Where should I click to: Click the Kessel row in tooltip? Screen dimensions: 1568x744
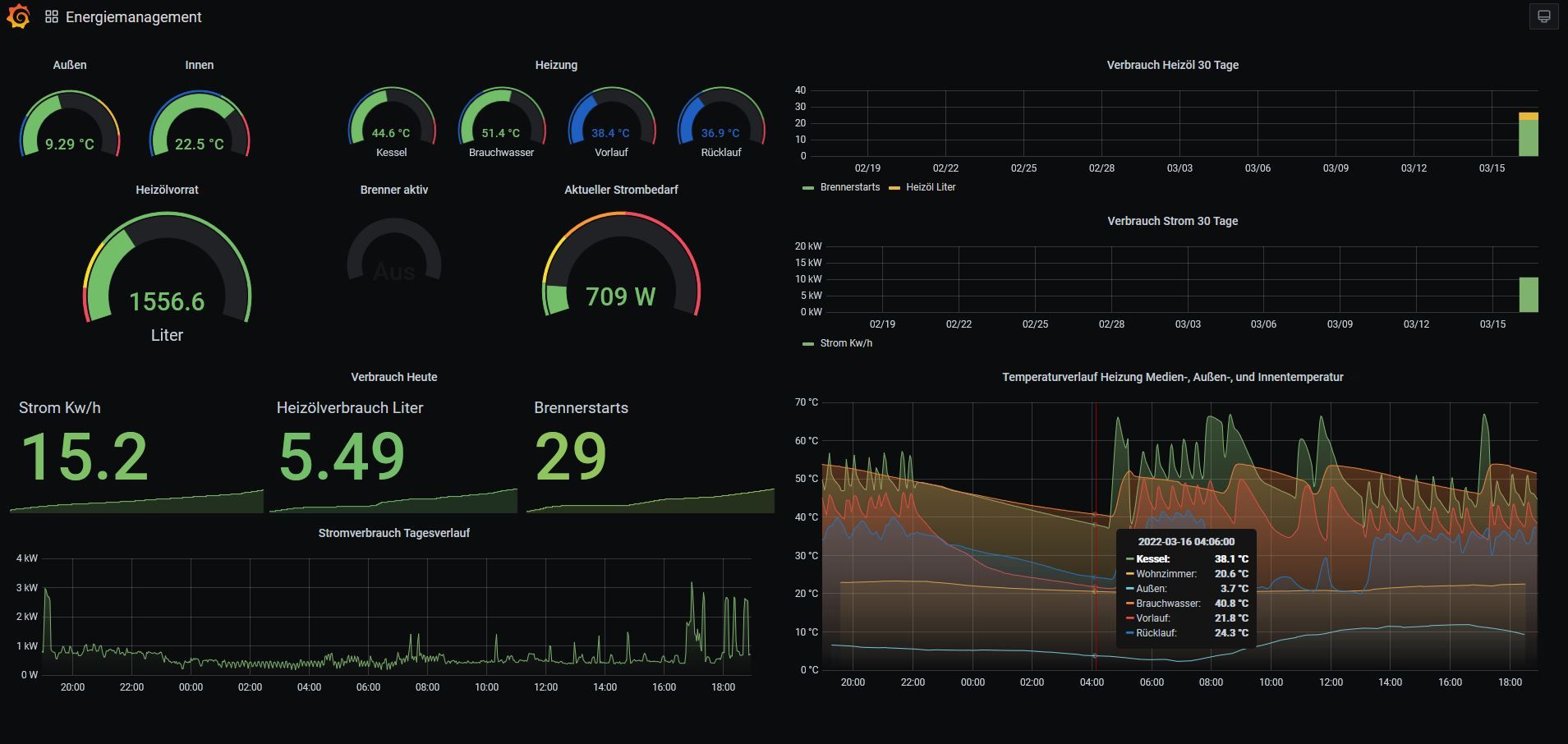pos(1188,559)
